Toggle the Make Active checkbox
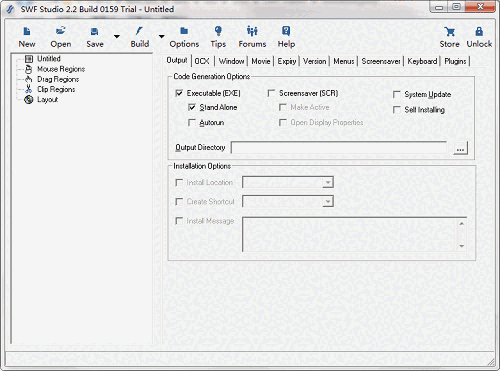The image size is (500, 371). coord(283,107)
